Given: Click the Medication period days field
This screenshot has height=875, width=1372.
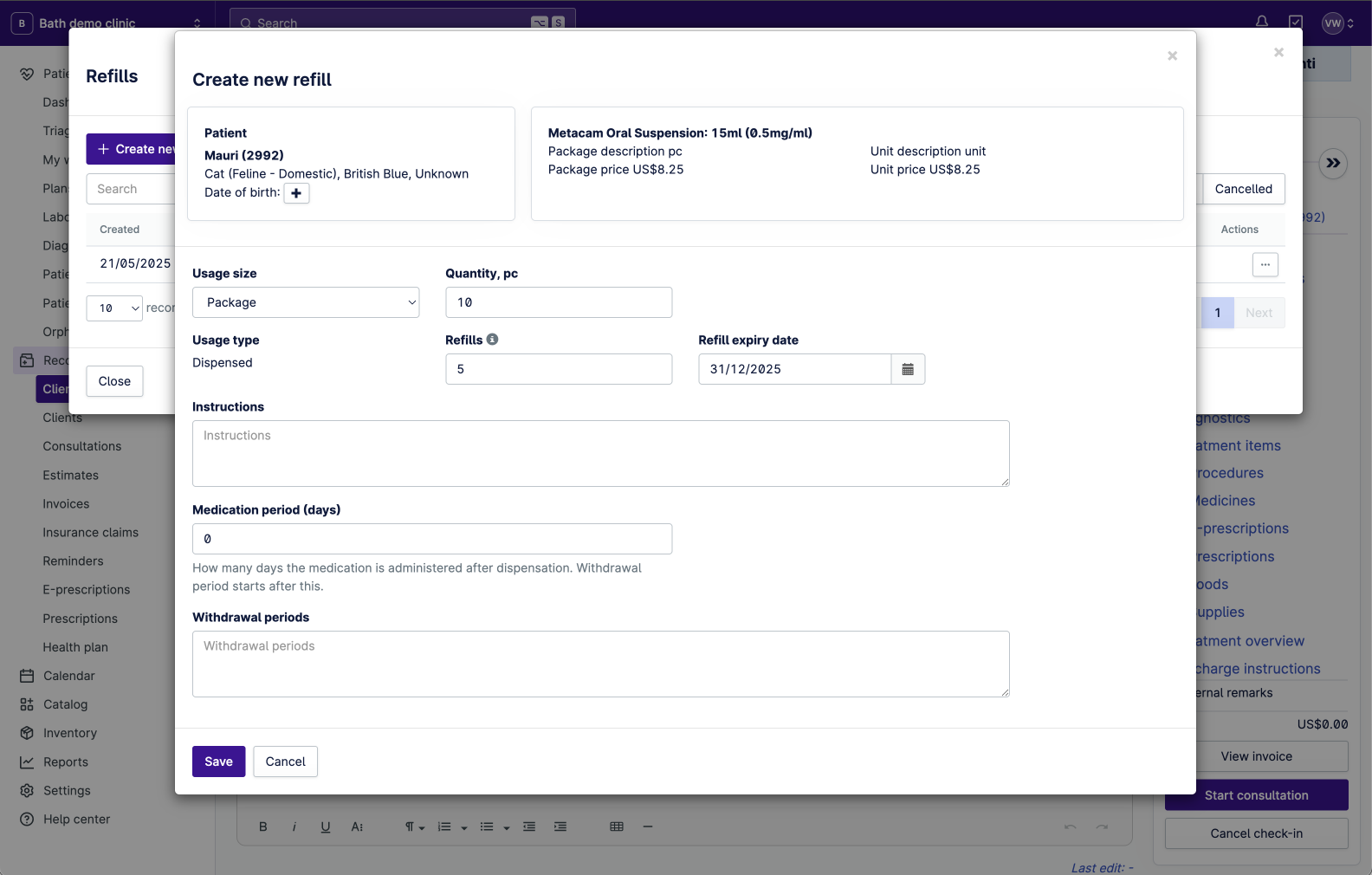Looking at the screenshot, I should (x=431, y=539).
